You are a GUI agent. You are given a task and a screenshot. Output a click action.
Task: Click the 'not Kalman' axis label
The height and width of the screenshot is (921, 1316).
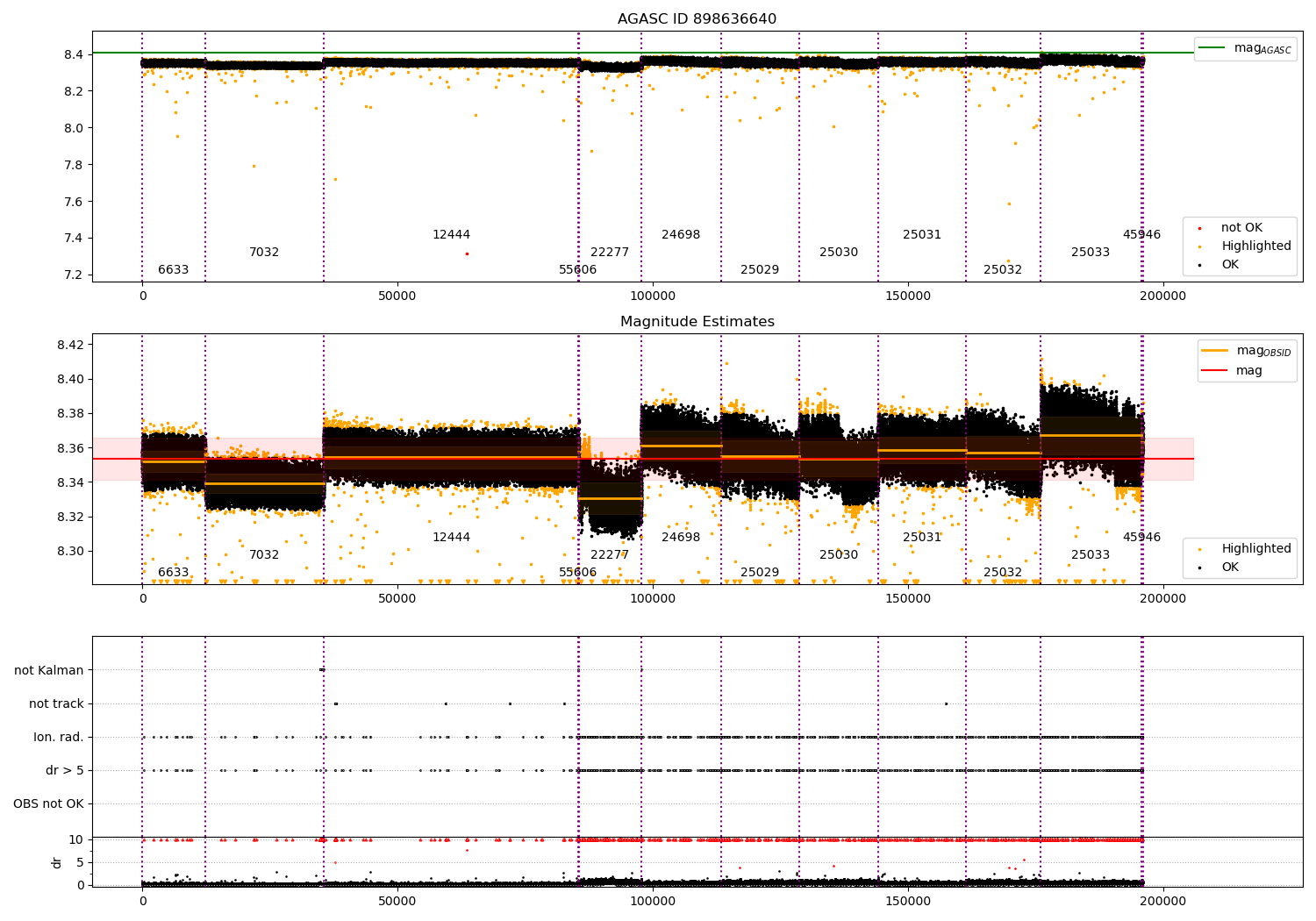(x=49, y=670)
